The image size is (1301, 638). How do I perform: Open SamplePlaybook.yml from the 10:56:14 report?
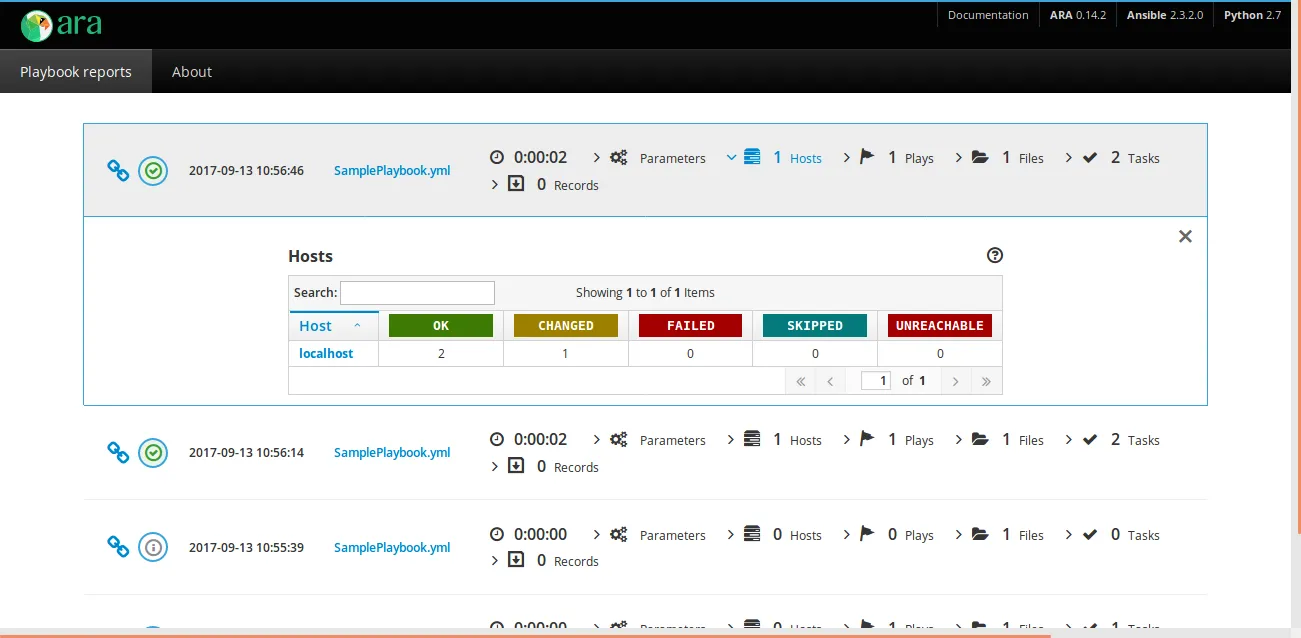pos(391,452)
